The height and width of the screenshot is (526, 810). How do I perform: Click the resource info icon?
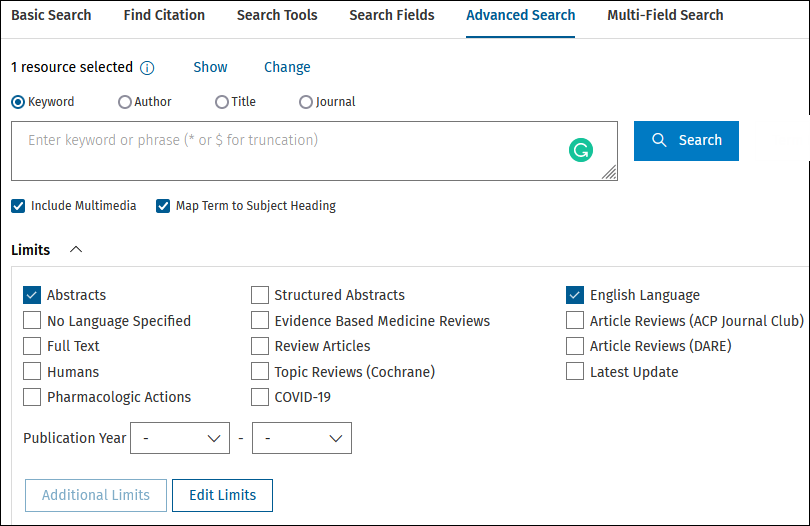point(147,68)
